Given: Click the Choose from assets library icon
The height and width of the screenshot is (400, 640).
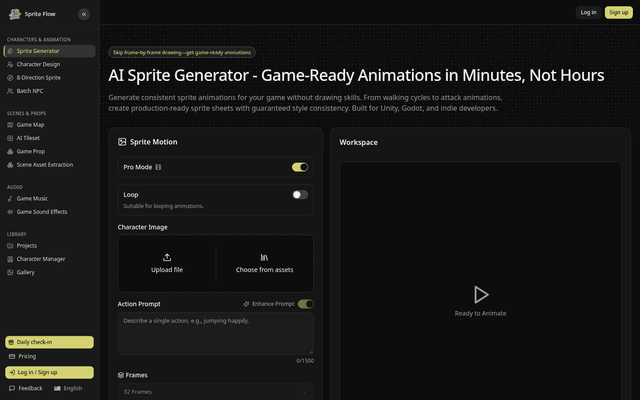Looking at the screenshot, I should [x=264, y=258].
